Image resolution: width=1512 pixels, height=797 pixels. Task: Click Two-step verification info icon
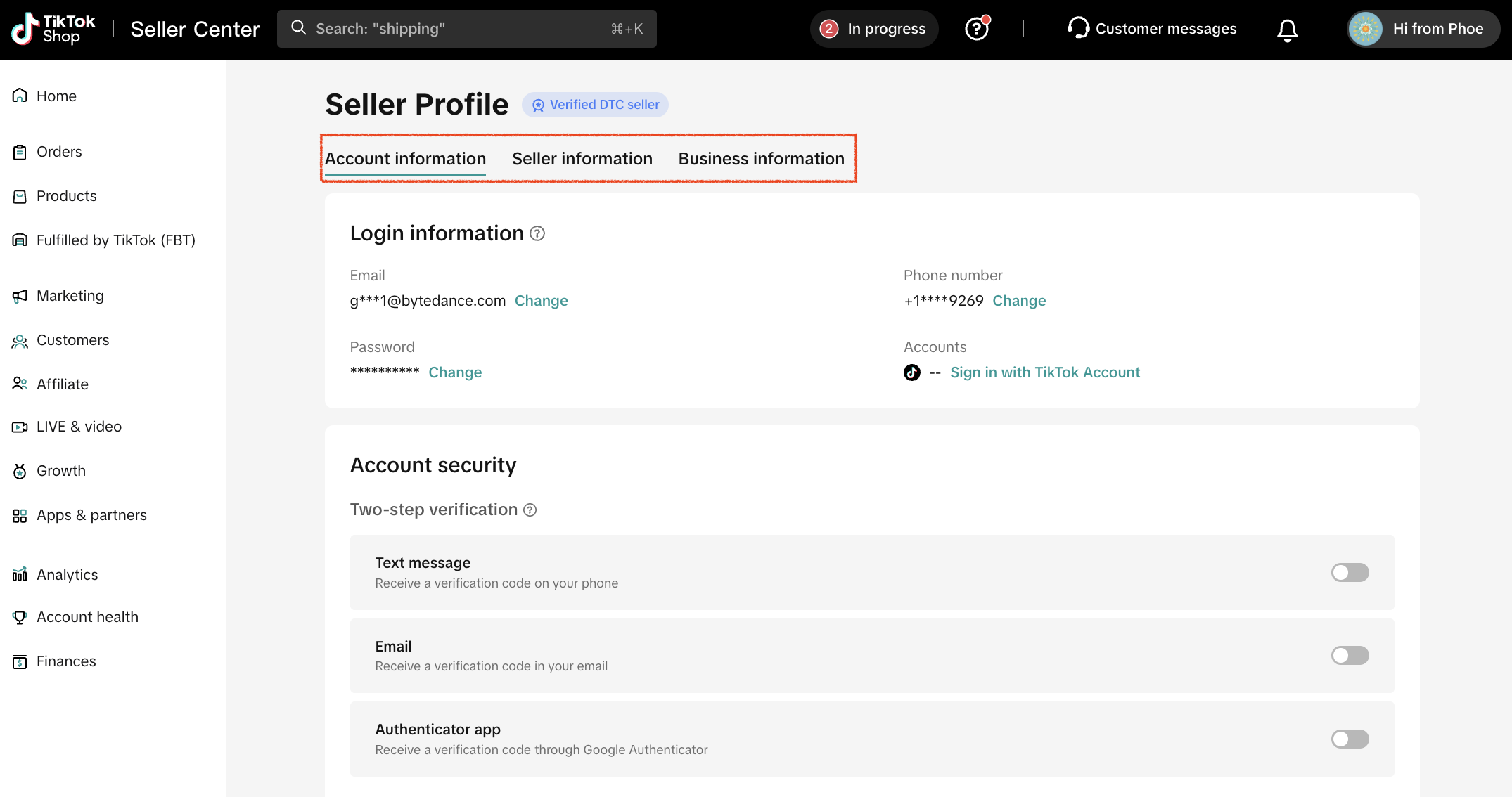[x=530, y=510]
